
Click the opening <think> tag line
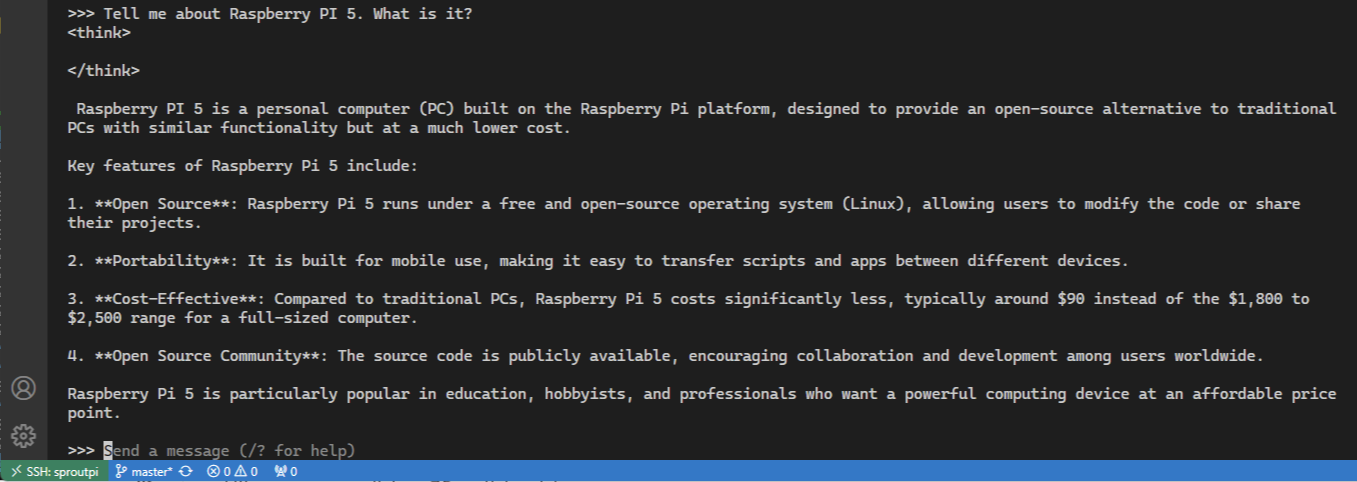99,33
